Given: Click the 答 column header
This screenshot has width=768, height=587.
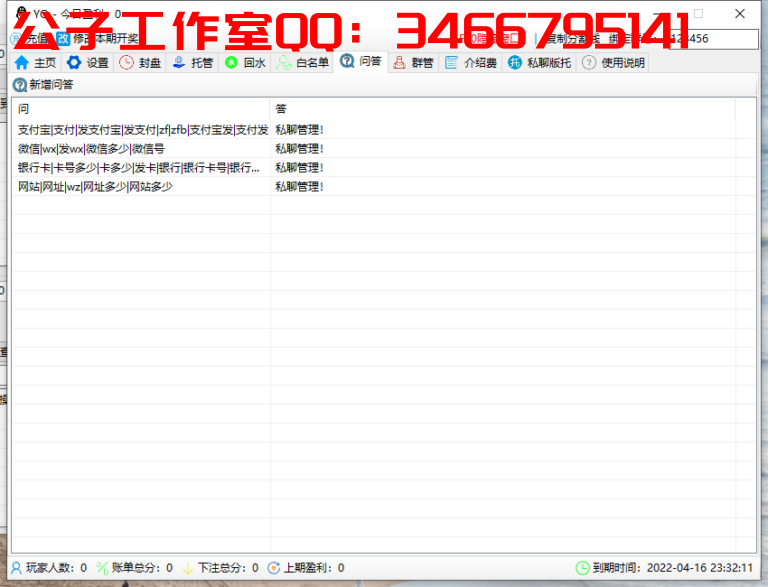Looking at the screenshot, I should pos(503,109).
